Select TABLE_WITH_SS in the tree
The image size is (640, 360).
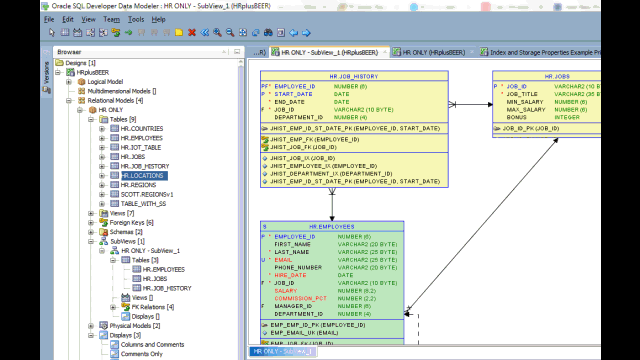point(143,204)
